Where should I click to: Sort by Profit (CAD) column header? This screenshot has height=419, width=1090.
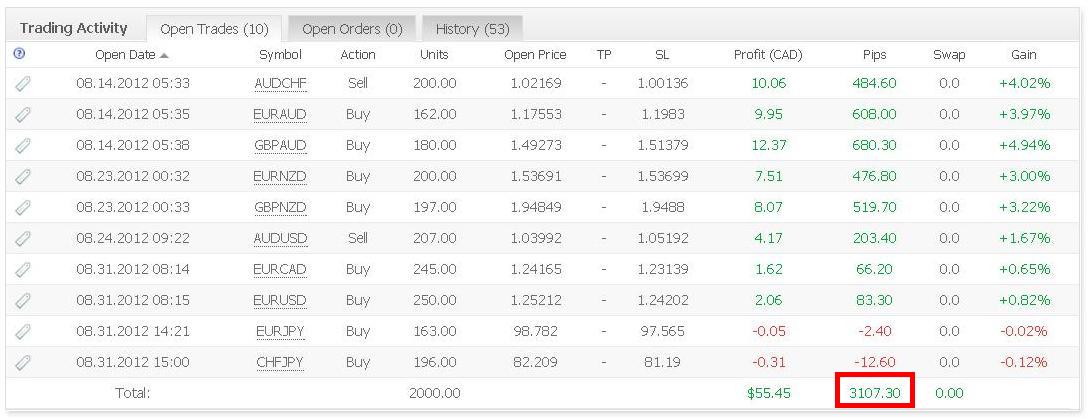[x=768, y=55]
